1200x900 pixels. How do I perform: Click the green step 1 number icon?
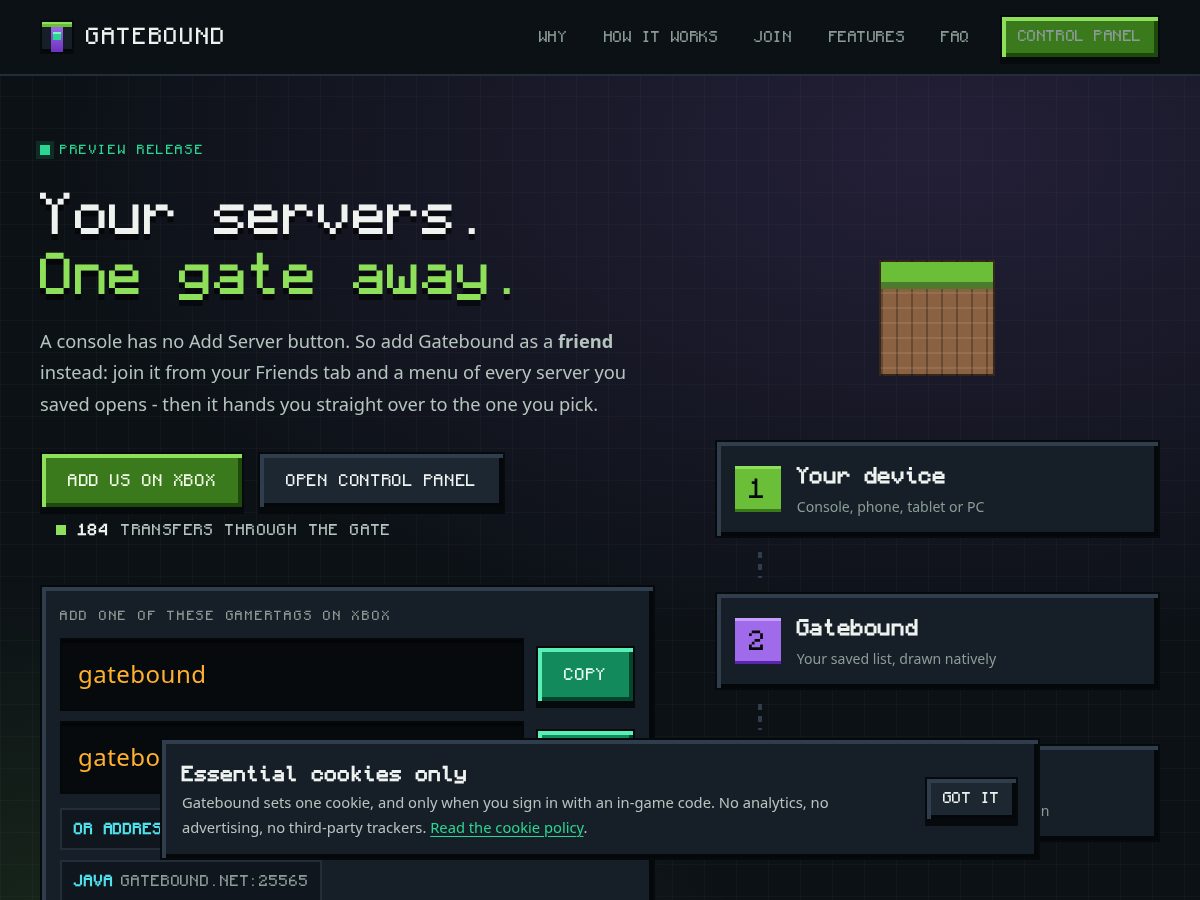(757, 488)
